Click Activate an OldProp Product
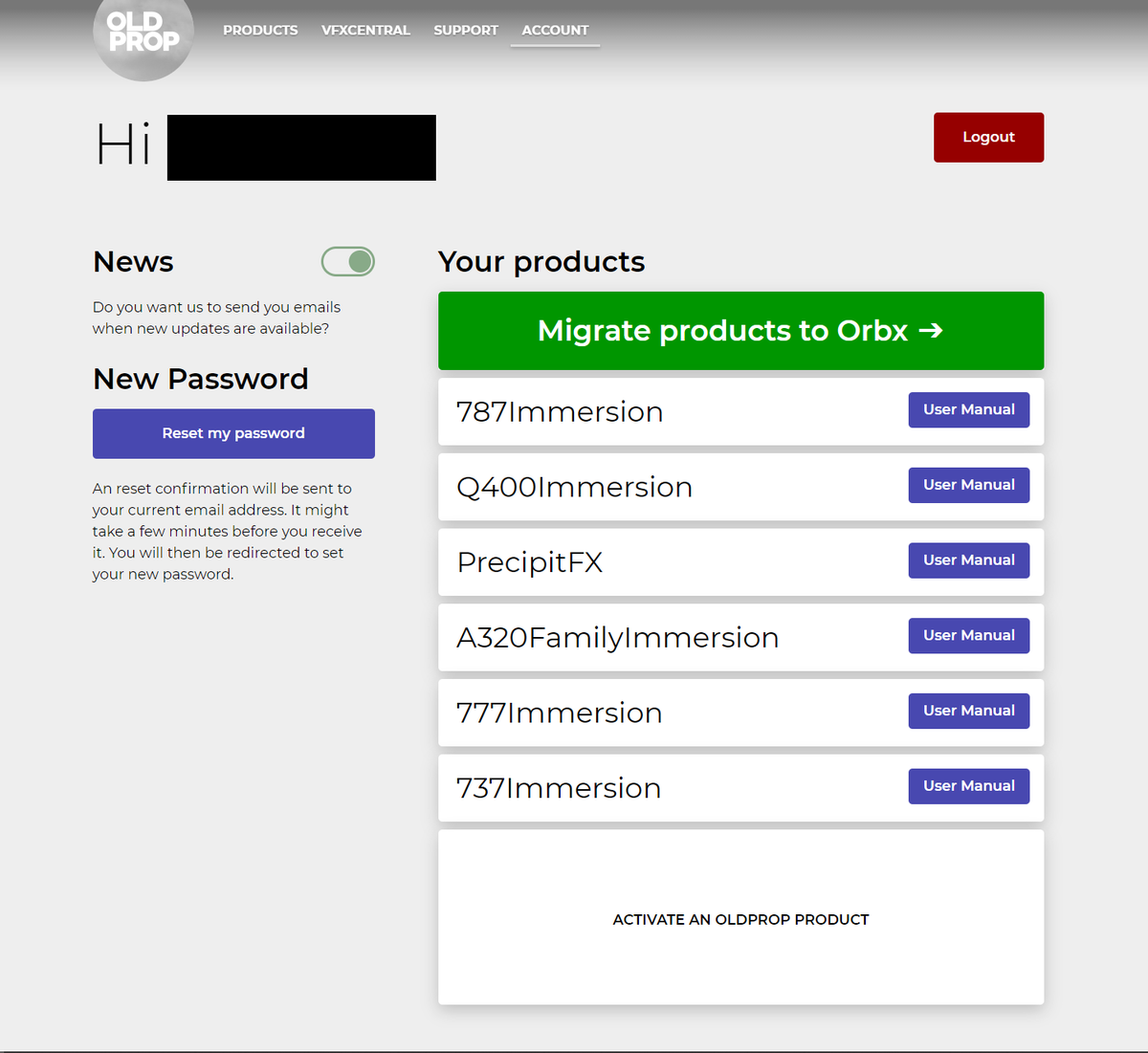Screen dimensions: 1148x1053 pyautogui.click(x=740, y=919)
